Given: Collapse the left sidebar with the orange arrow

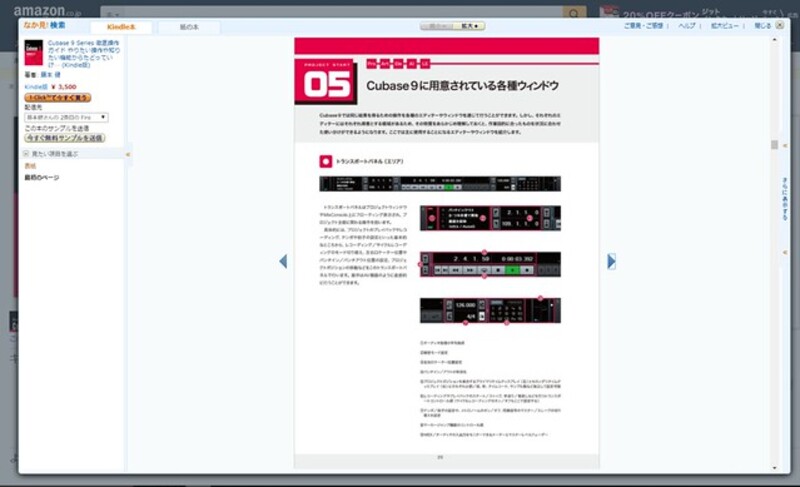Looking at the screenshot, I should [128, 154].
